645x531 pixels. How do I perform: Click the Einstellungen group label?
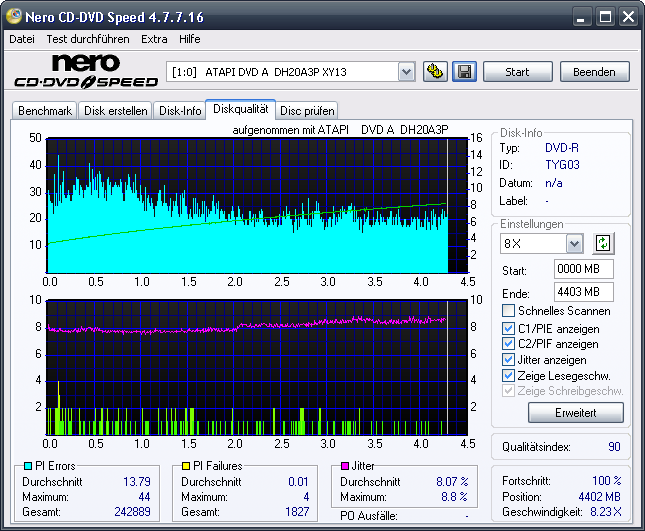(x=531, y=224)
